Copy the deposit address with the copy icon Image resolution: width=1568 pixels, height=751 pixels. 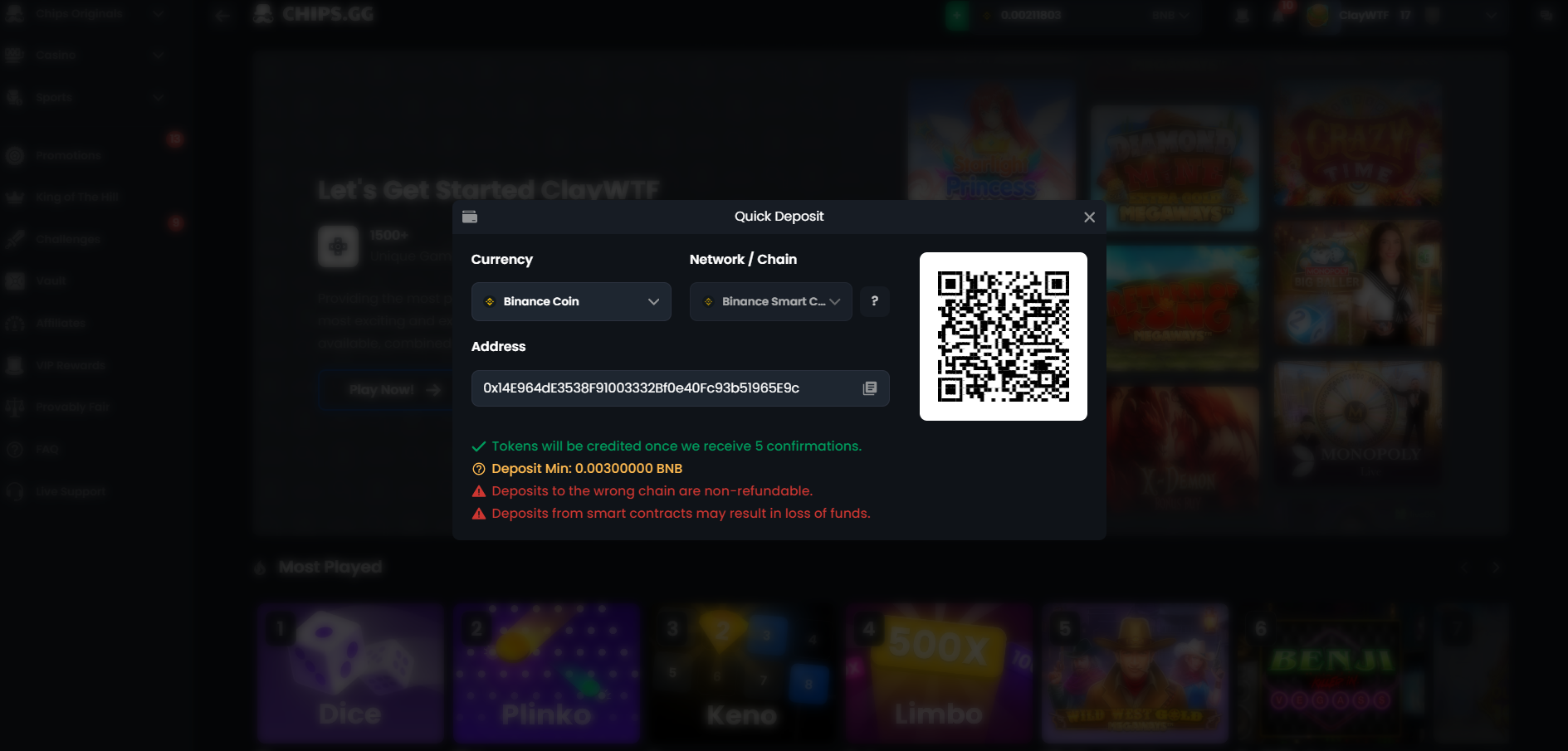click(x=869, y=388)
